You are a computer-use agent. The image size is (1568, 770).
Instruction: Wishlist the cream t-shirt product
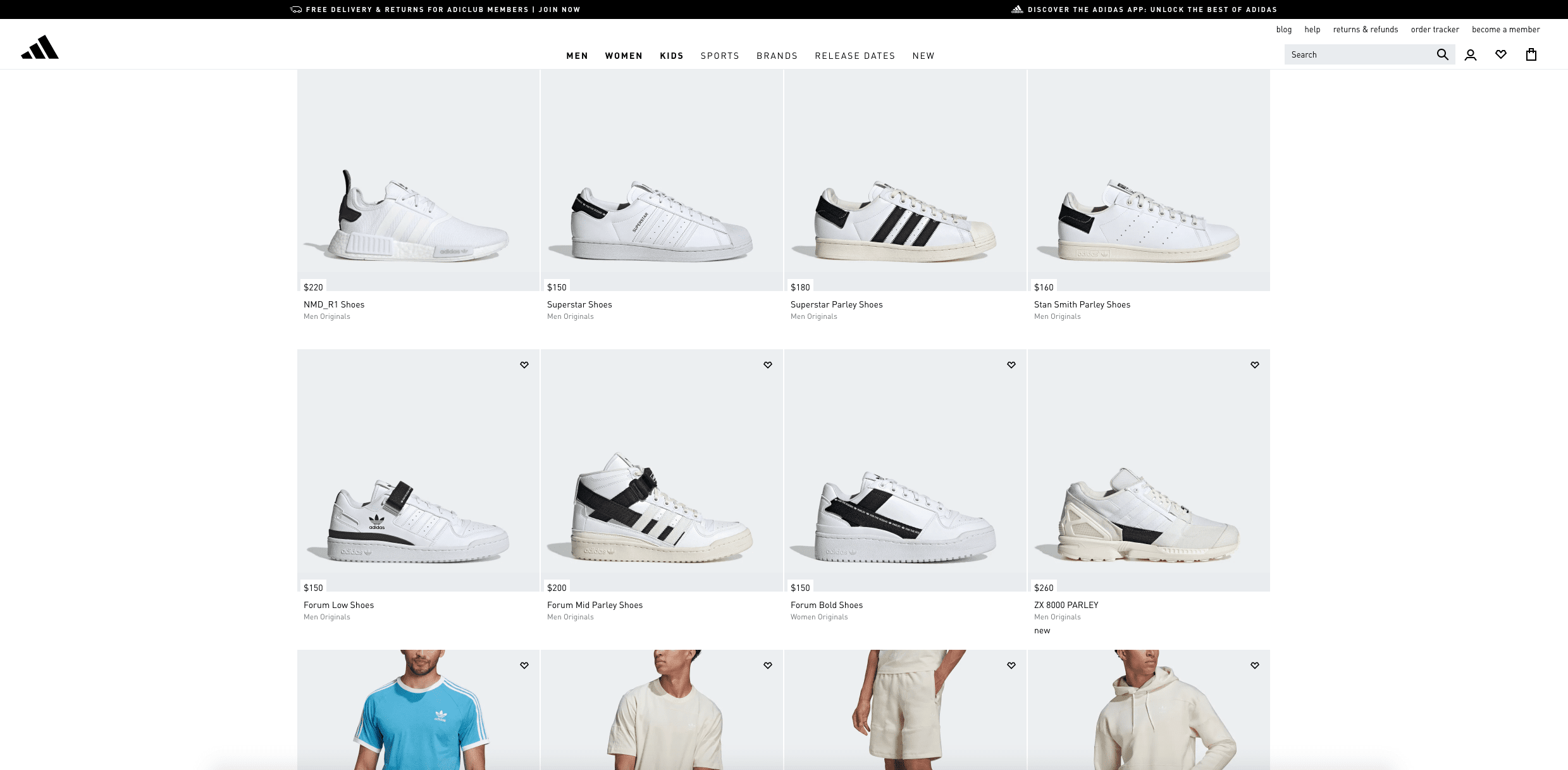pyautogui.click(x=768, y=666)
